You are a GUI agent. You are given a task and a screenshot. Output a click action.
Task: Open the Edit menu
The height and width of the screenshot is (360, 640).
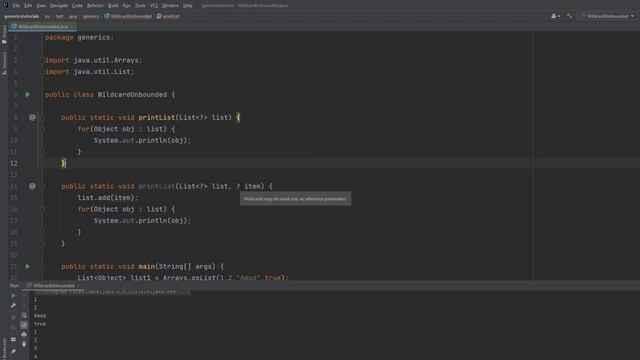28,6
